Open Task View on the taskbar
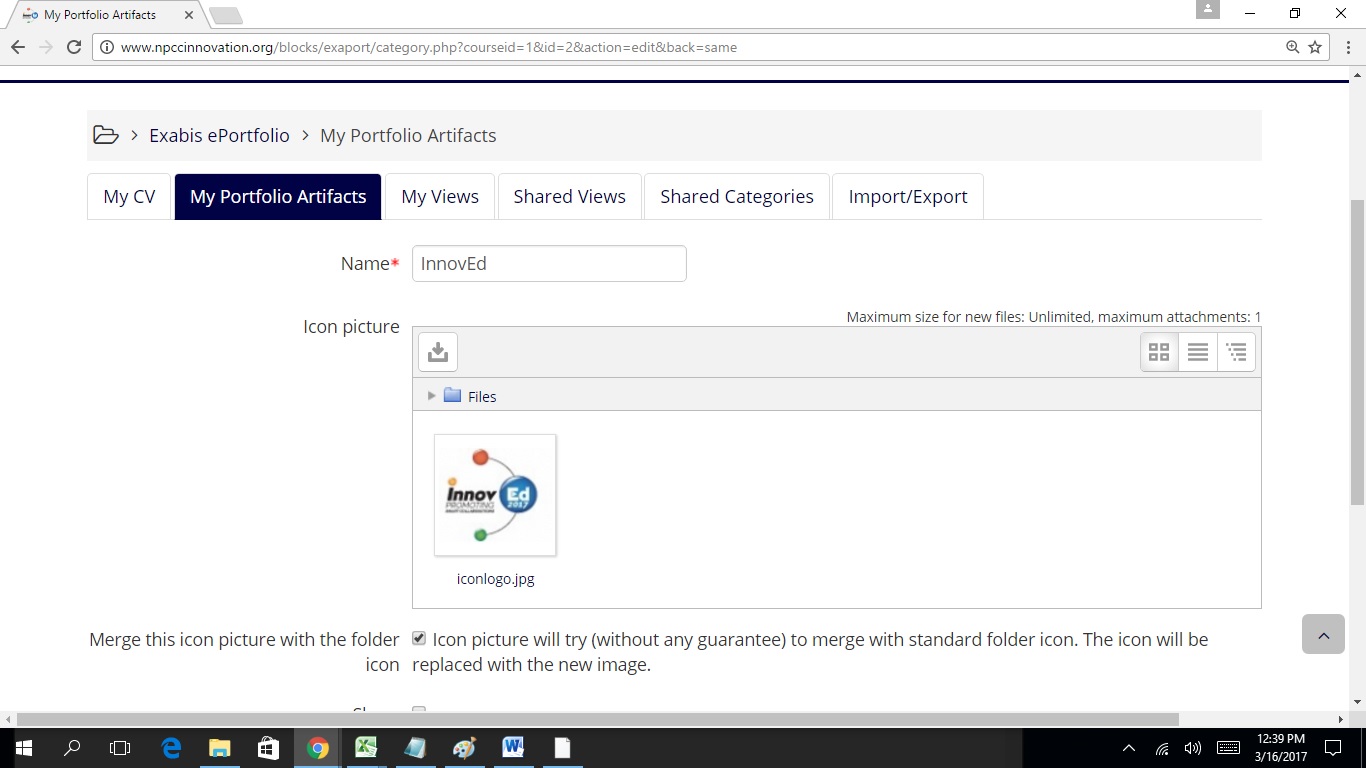 pos(120,748)
